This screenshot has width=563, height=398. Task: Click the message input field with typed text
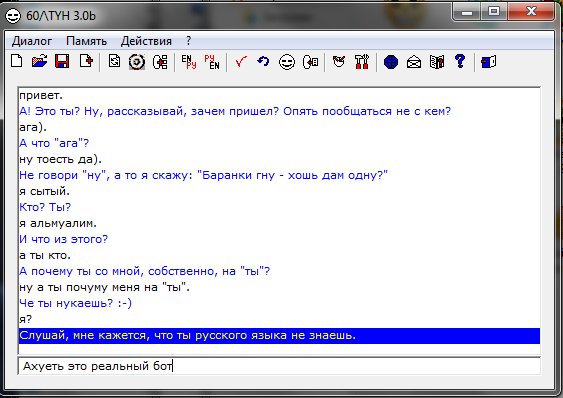tap(279, 366)
